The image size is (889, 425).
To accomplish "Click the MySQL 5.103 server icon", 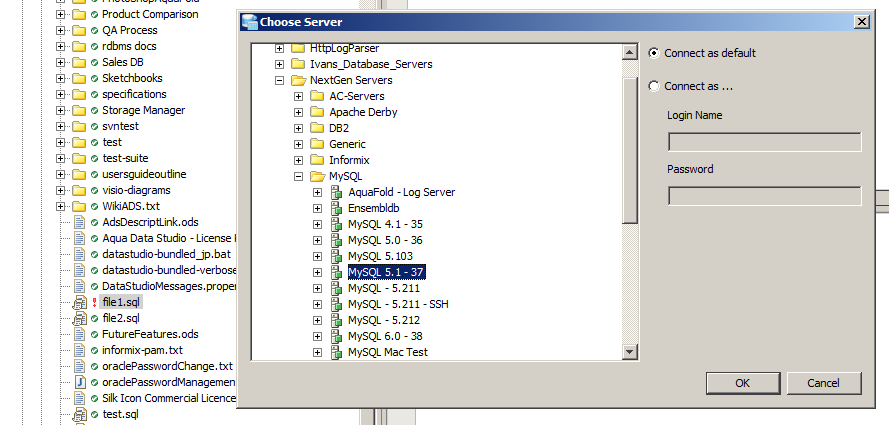I will click(x=337, y=256).
